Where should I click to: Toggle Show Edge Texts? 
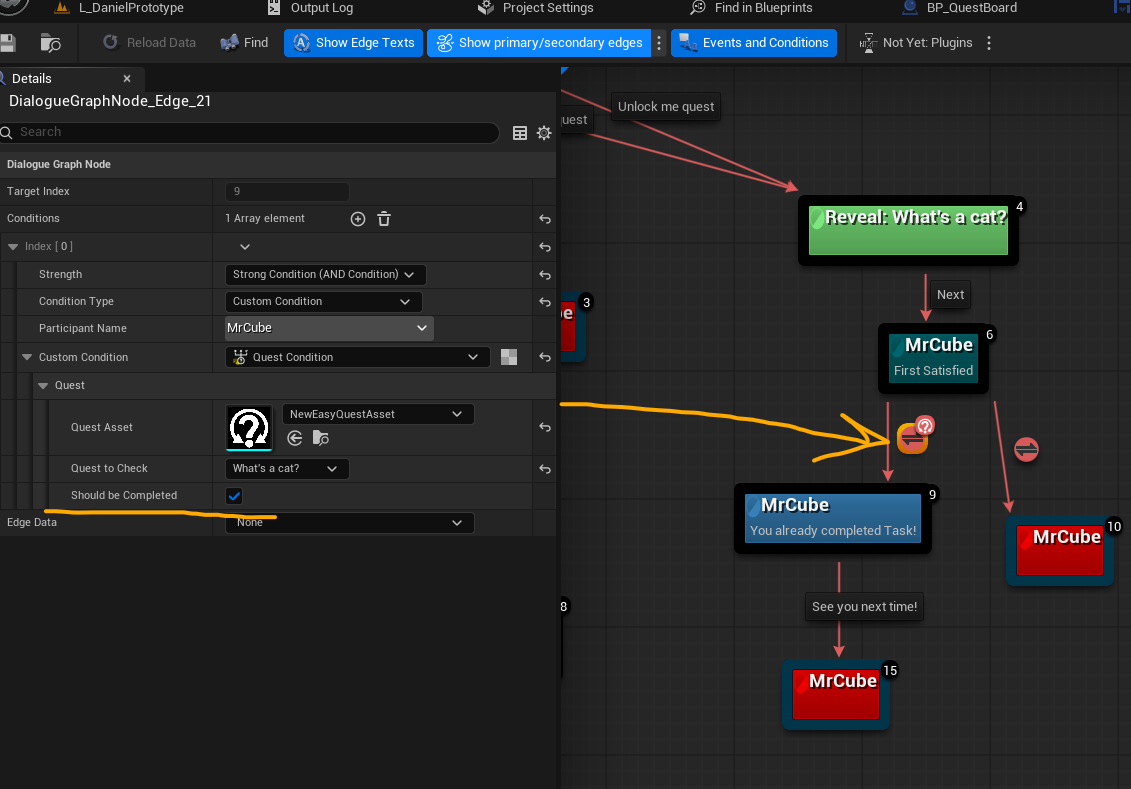(x=352, y=43)
